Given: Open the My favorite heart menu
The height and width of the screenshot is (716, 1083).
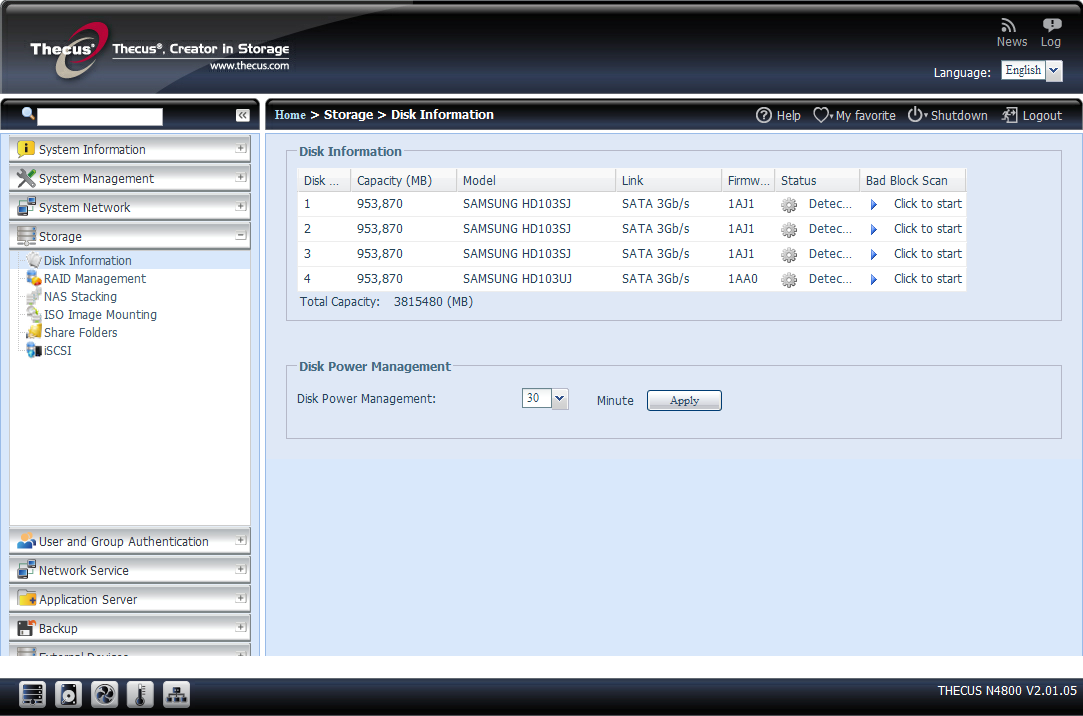Looking at the screenshot, I should tap(821, 115).
